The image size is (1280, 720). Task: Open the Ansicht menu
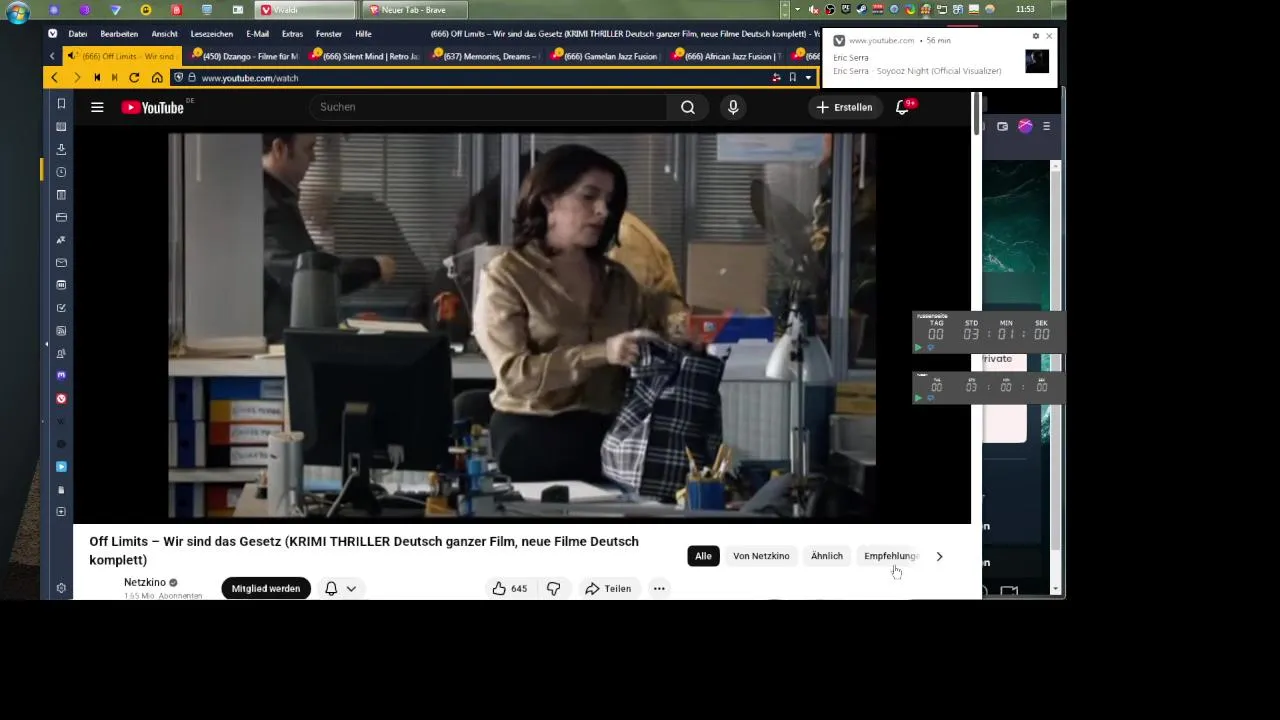(165, 34)
